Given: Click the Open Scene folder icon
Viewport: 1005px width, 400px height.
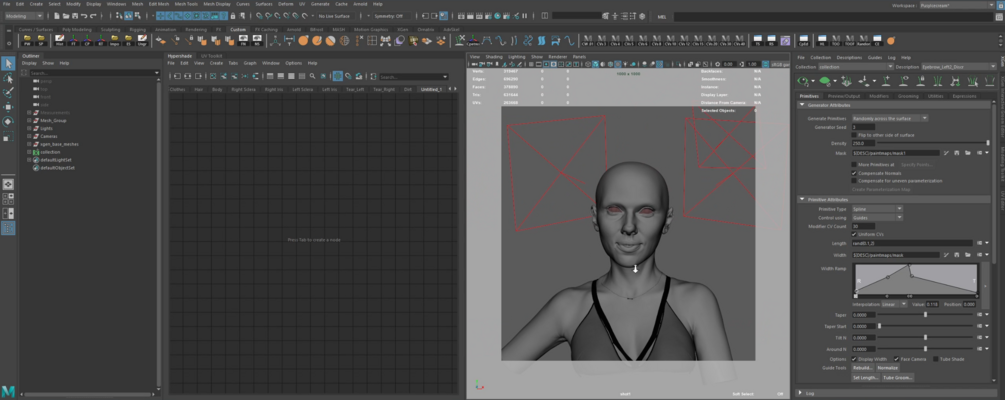Looking at the screenshot, I should [67, 15].
